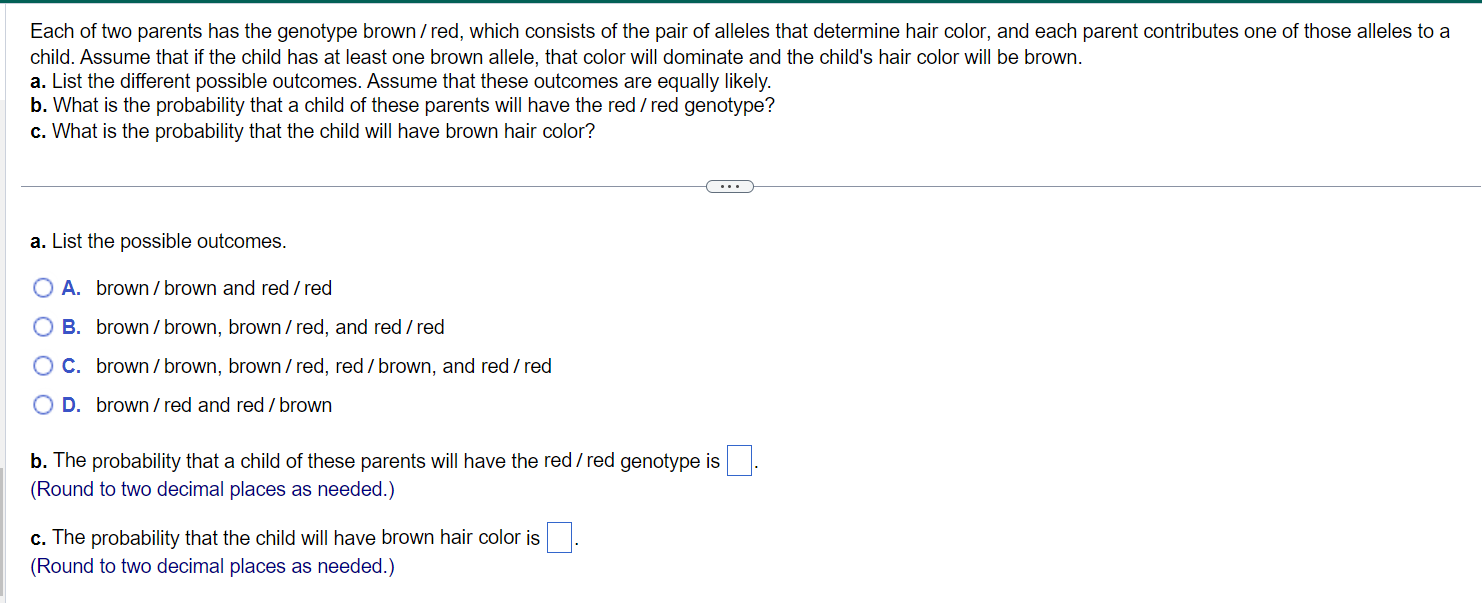Click the green bar at top of page
This screenshot has width=1482, height=603.
tap(741, 4)
